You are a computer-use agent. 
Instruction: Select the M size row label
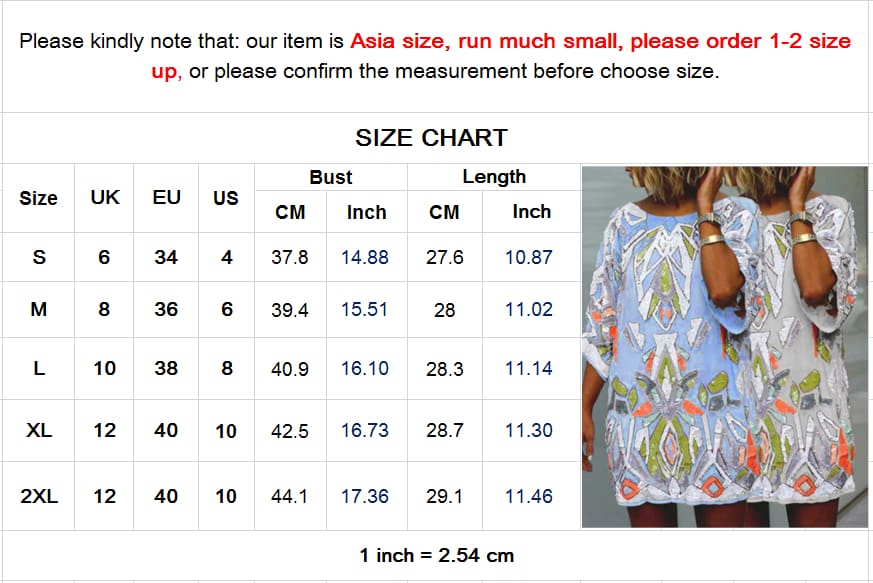pos(38,309)
